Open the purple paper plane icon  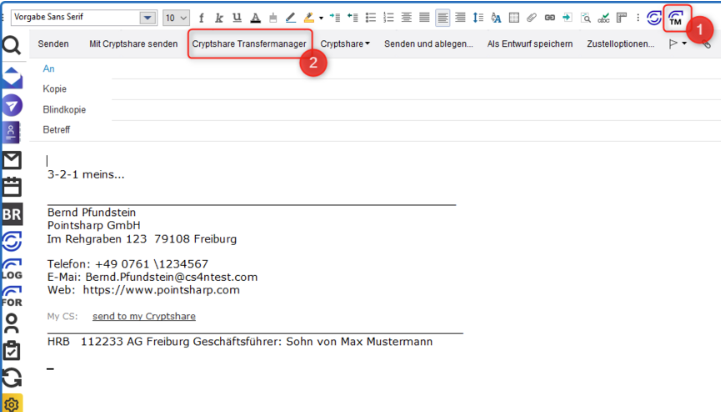12,105
